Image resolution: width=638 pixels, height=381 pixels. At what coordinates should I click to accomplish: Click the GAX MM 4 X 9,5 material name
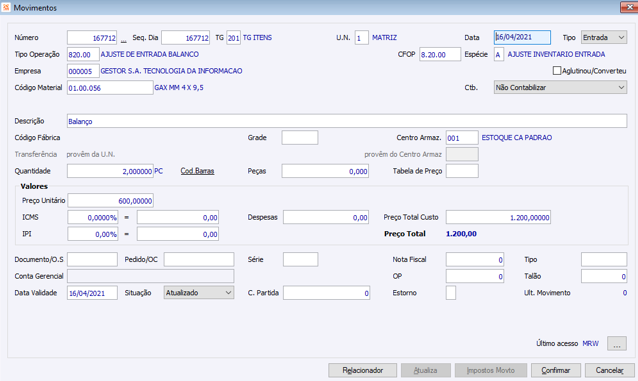pos(179,88)
